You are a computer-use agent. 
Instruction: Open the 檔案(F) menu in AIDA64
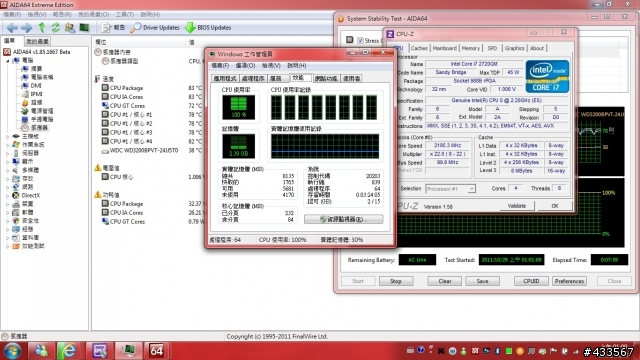[12, 14]
